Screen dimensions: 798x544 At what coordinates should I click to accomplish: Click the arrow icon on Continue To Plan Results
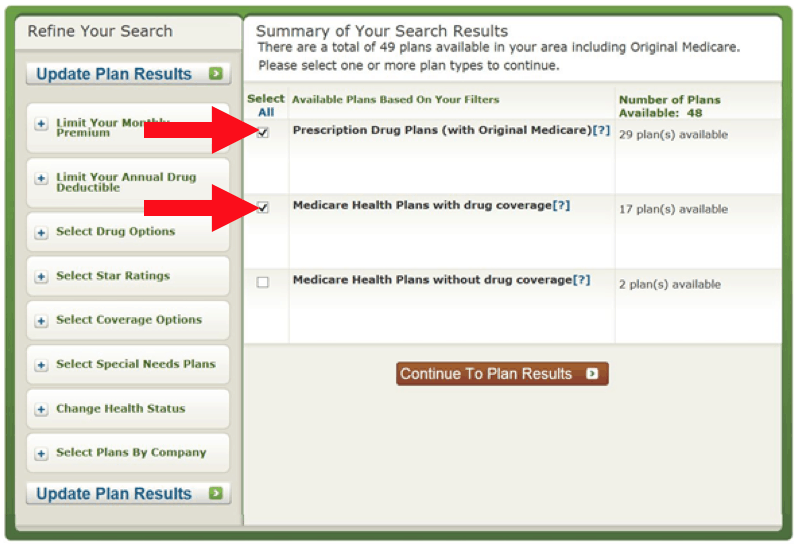(592, 374)
